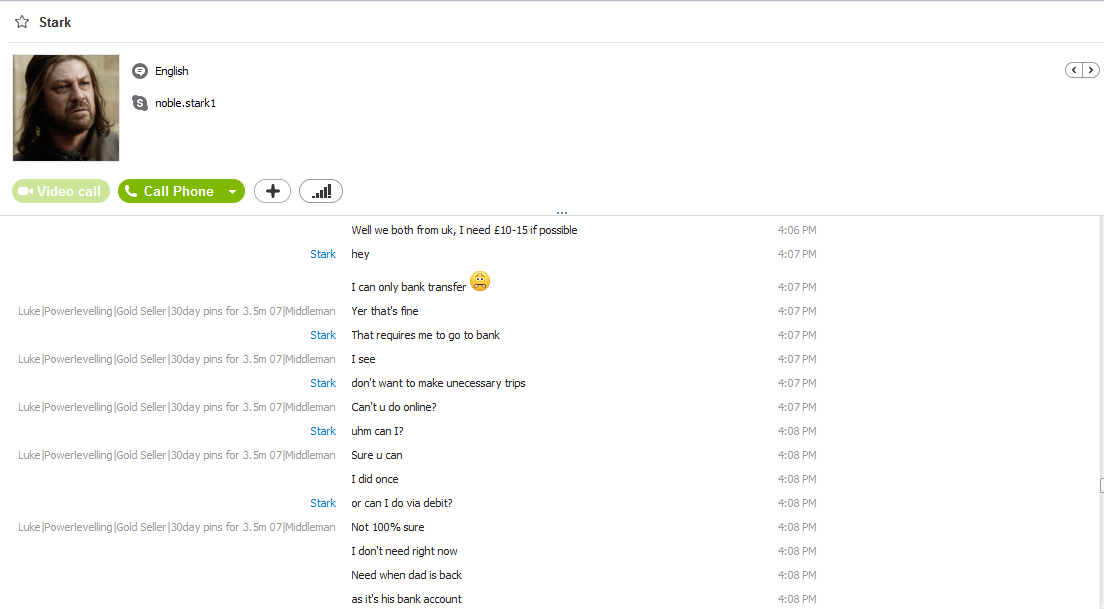This screenshot has height=609, width=1104.
Task: Click message 'I did once'
Action: pos(375,479)
